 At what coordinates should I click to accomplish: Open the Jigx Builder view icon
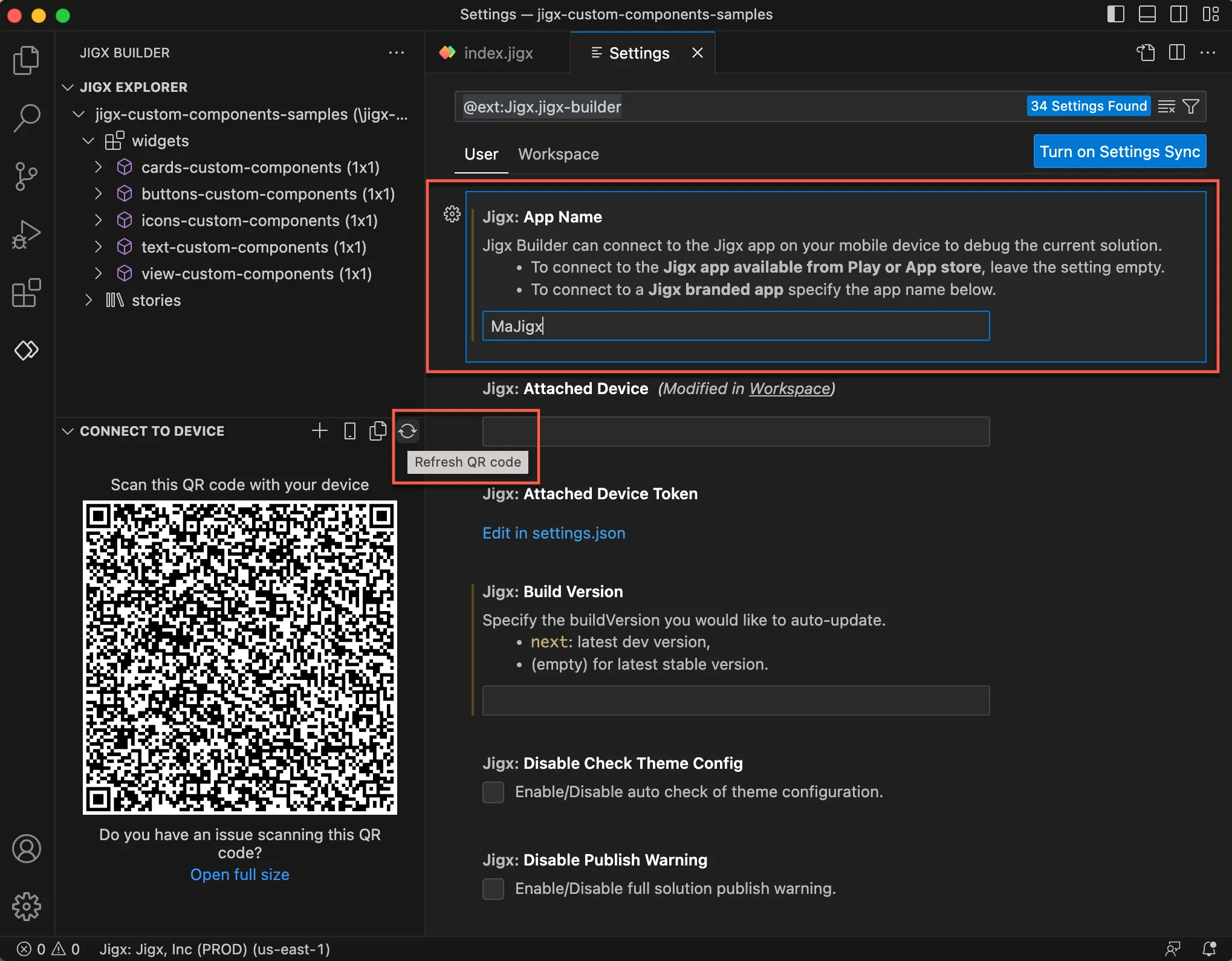[x=26, y=350]
